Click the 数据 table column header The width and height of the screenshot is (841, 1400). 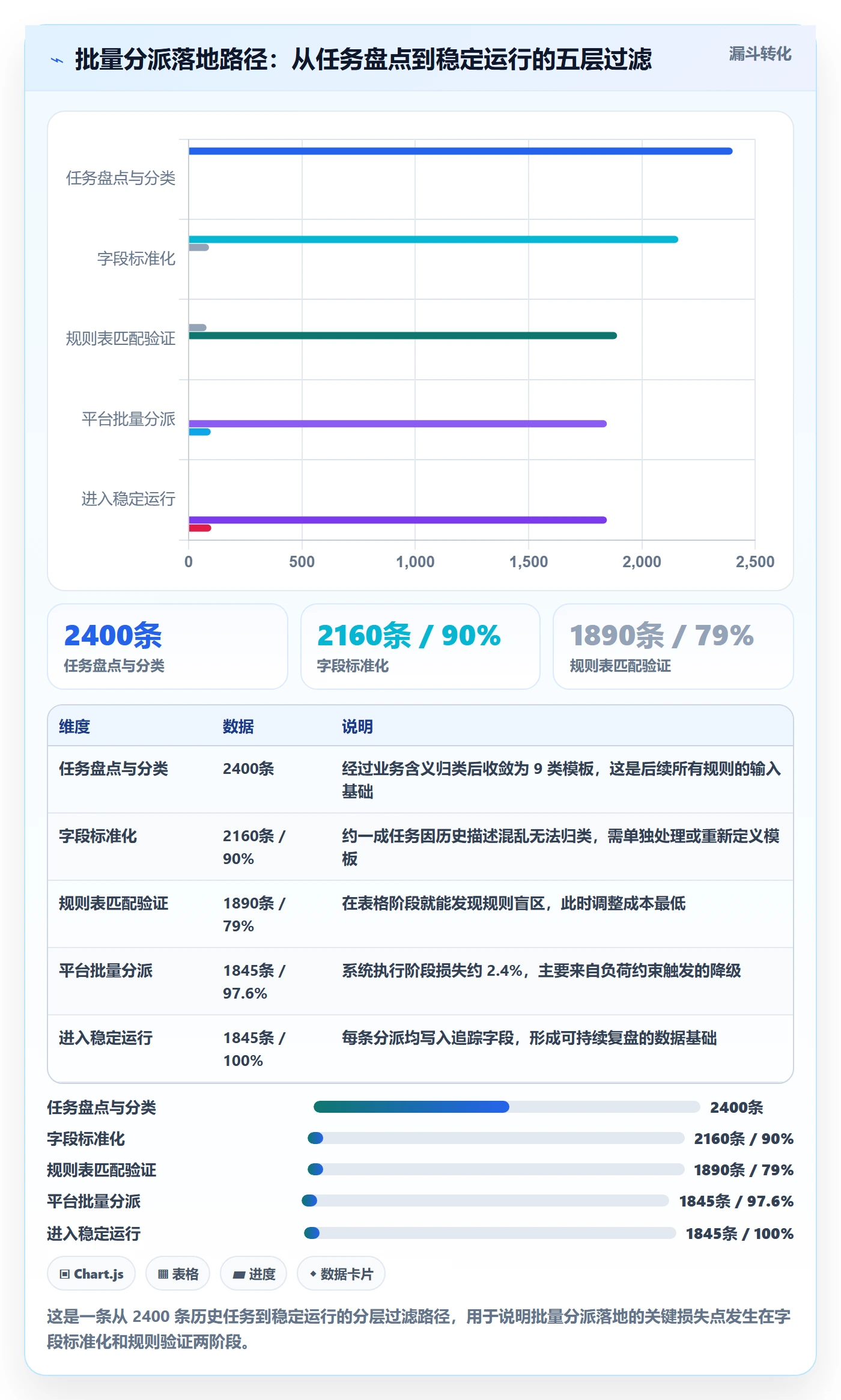238,726
